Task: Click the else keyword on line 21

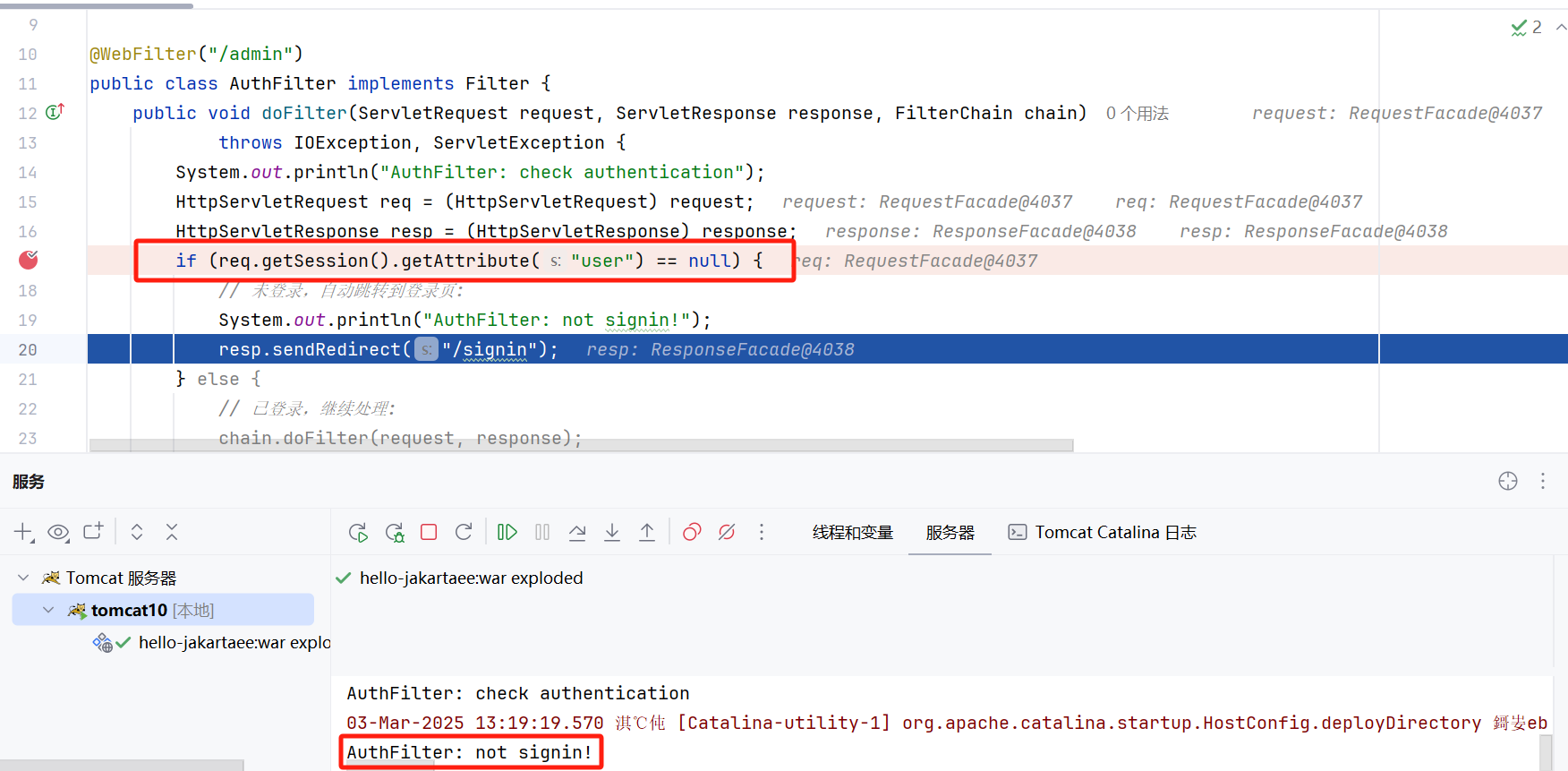Action: click(218, 379)
